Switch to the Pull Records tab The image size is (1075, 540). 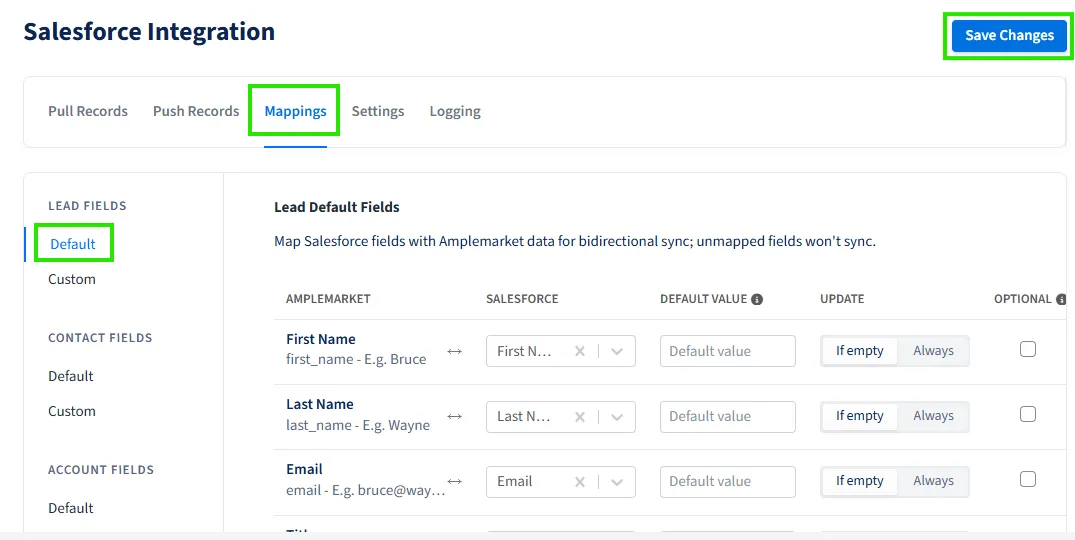coord(88,111)
